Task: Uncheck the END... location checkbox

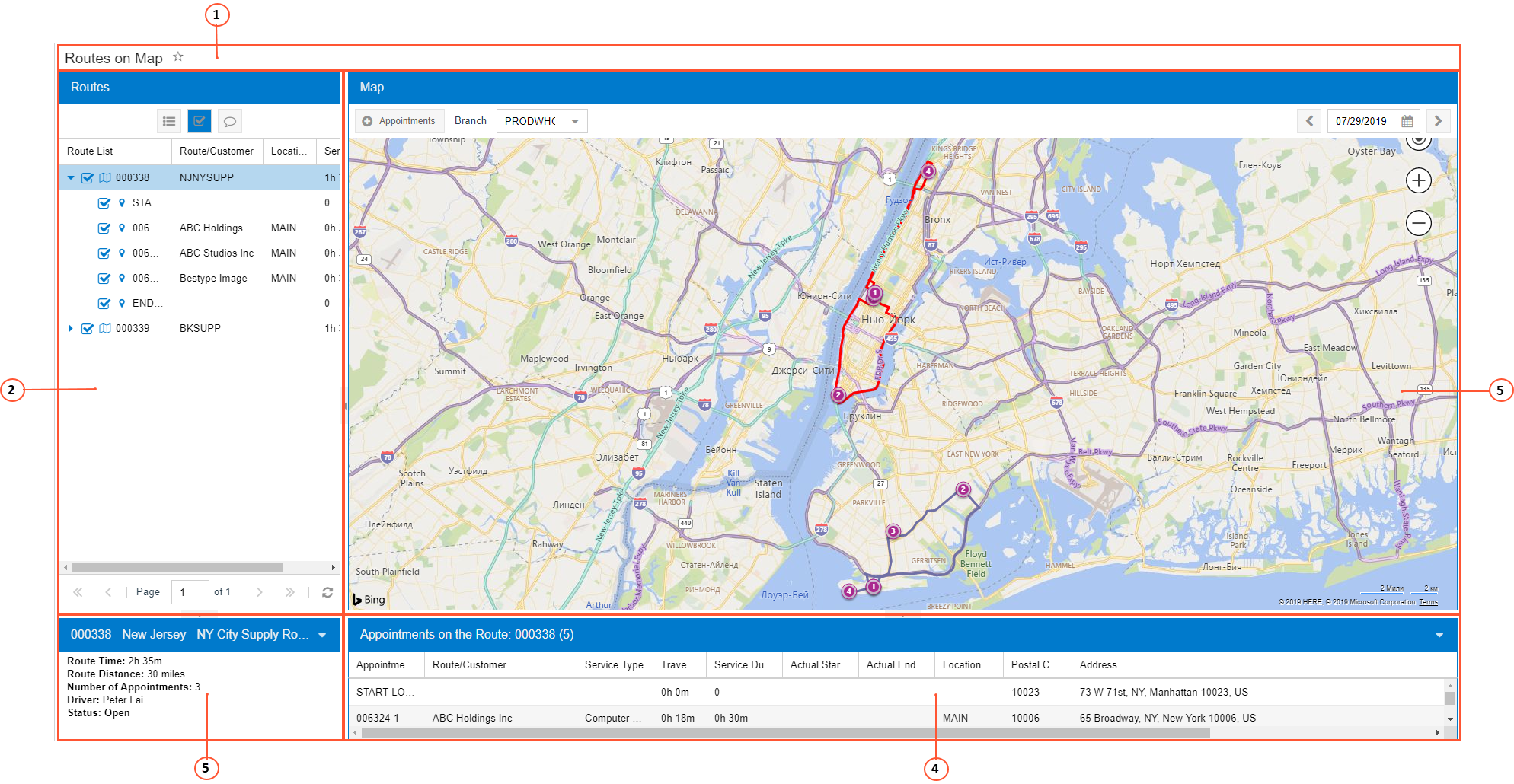Action: (x=104, y=303)
